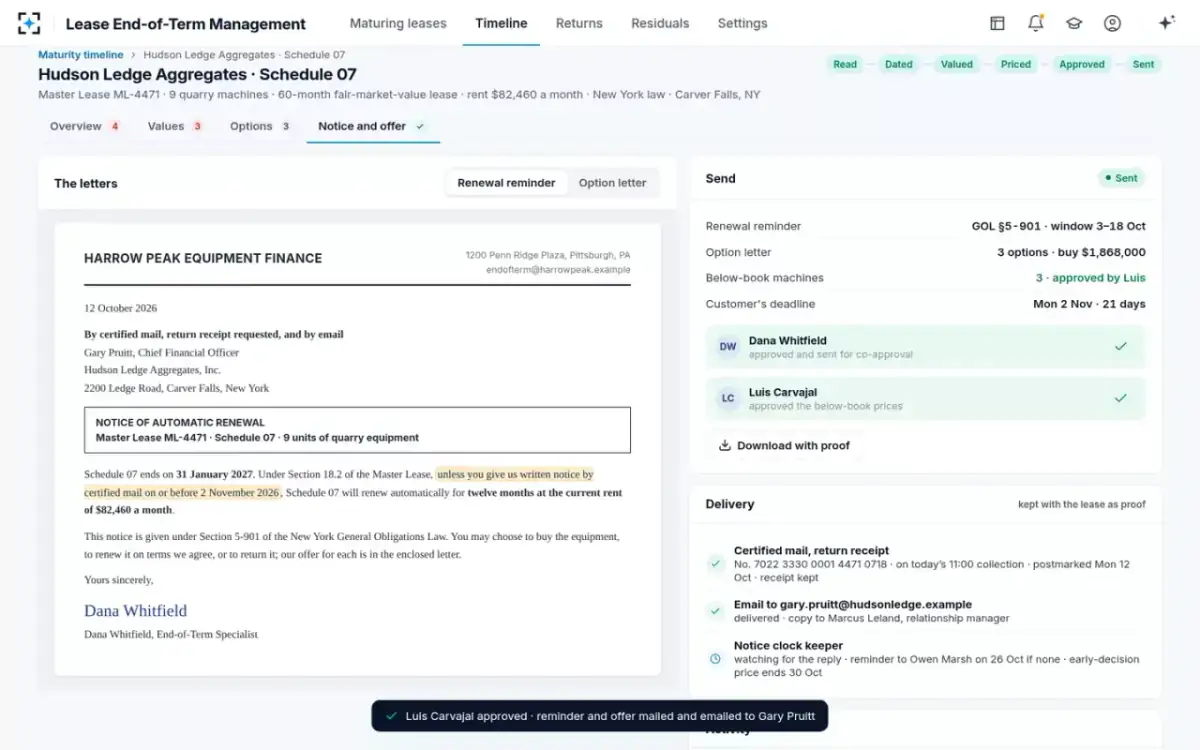Click the HARROW PEAK EQUIPMENT FINANCE letterhead

(x=203, y=258)
